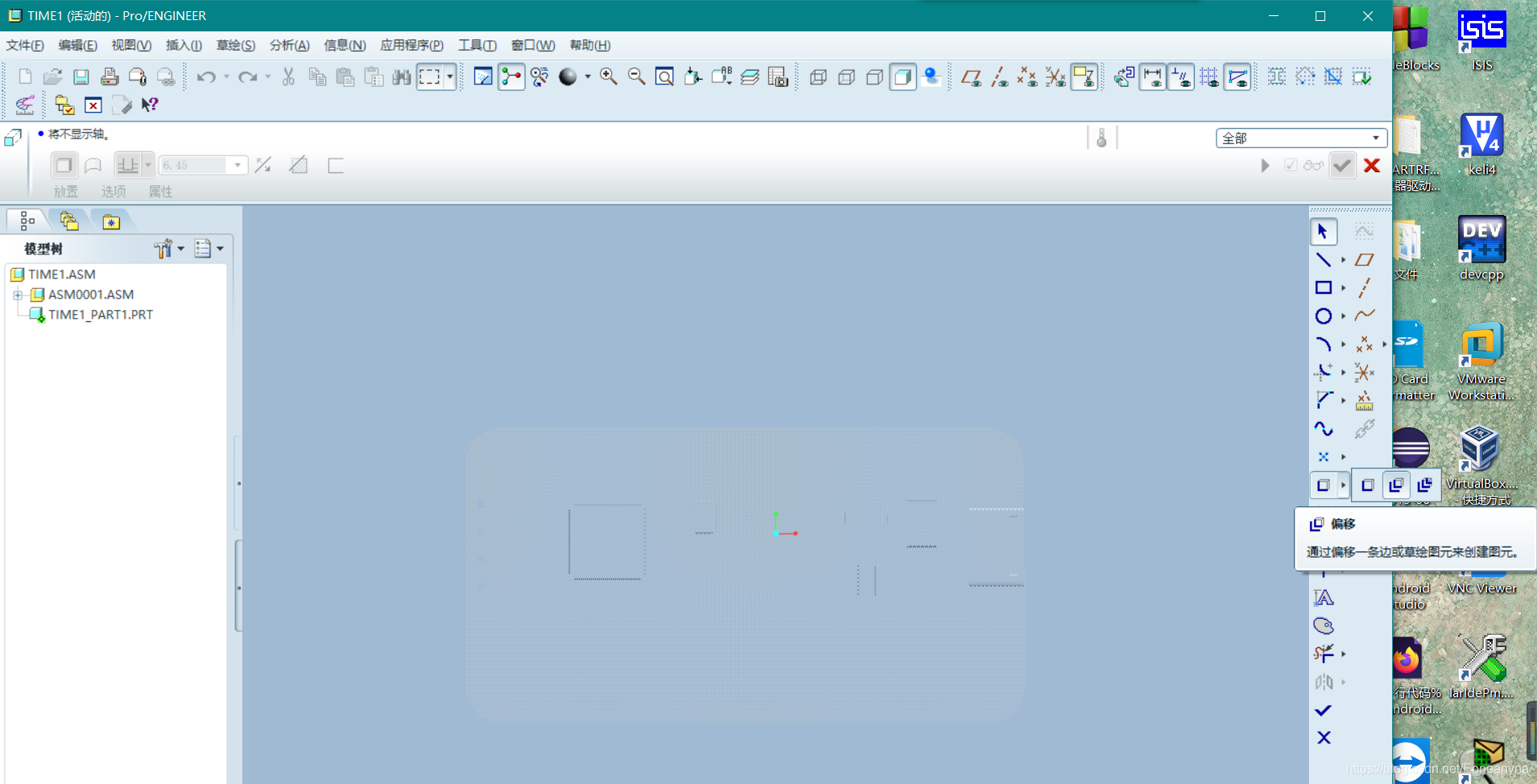Toggle sketch grid display

click(x=1209, y=76)
